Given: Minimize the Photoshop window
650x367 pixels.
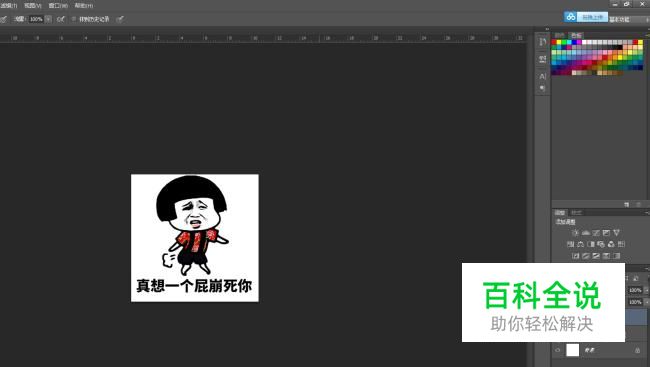Looking at the screenshot, I should point(615,4).
